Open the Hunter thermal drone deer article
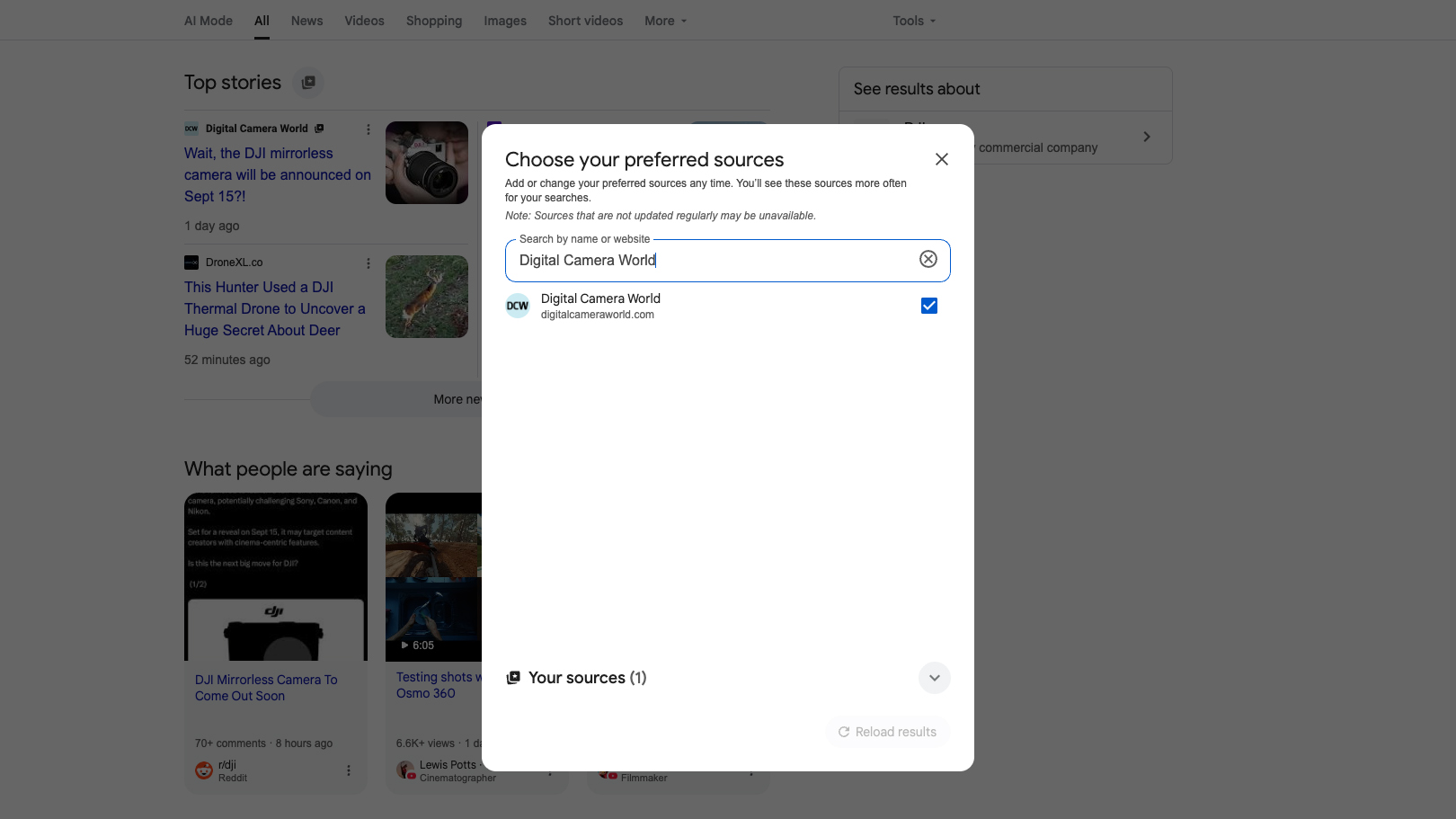This screenshot has height=819, width=1456. click(x=275, y=308)
